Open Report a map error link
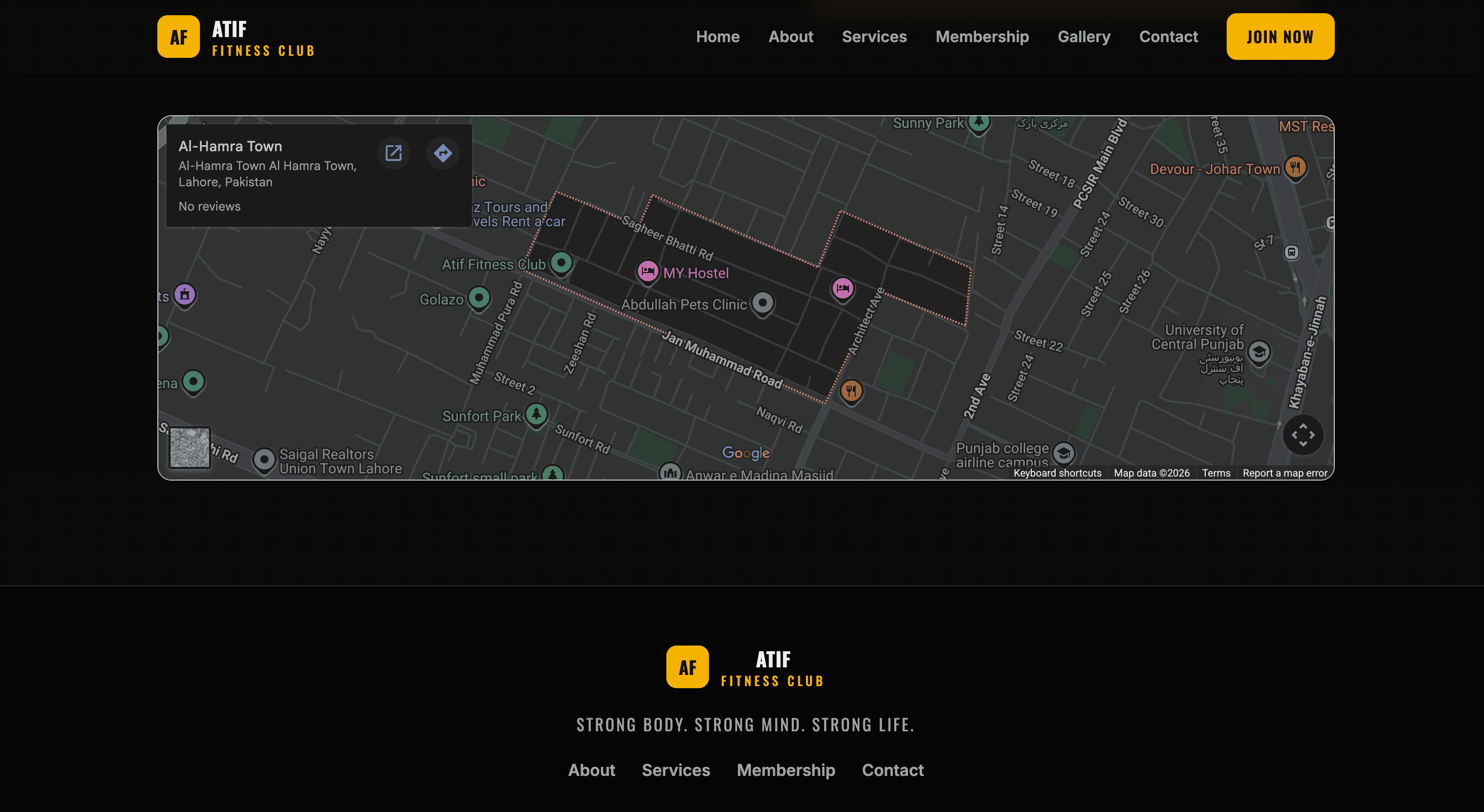Screen dimensions: 1484x812 point(1285,473)
